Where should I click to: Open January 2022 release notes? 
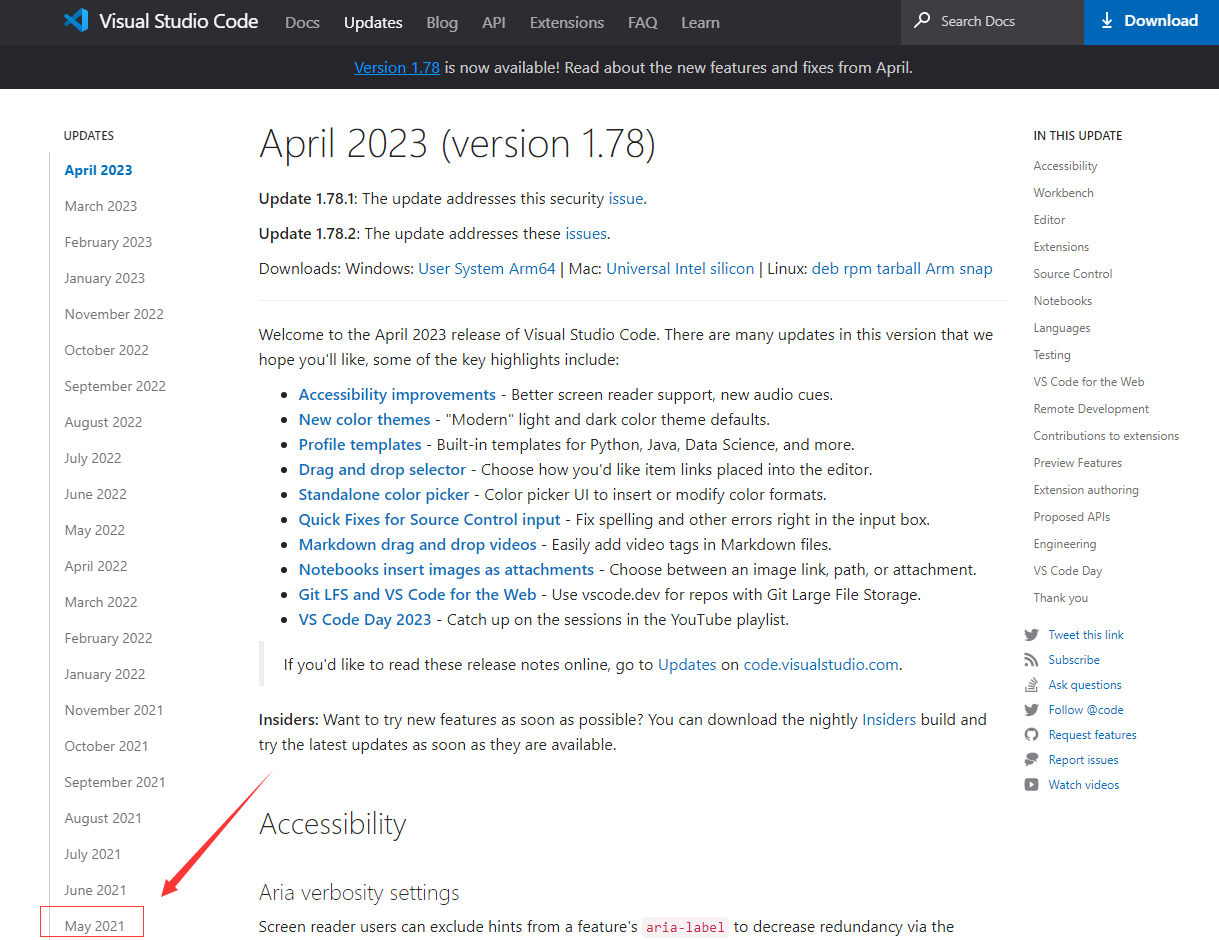click(105, 674)
